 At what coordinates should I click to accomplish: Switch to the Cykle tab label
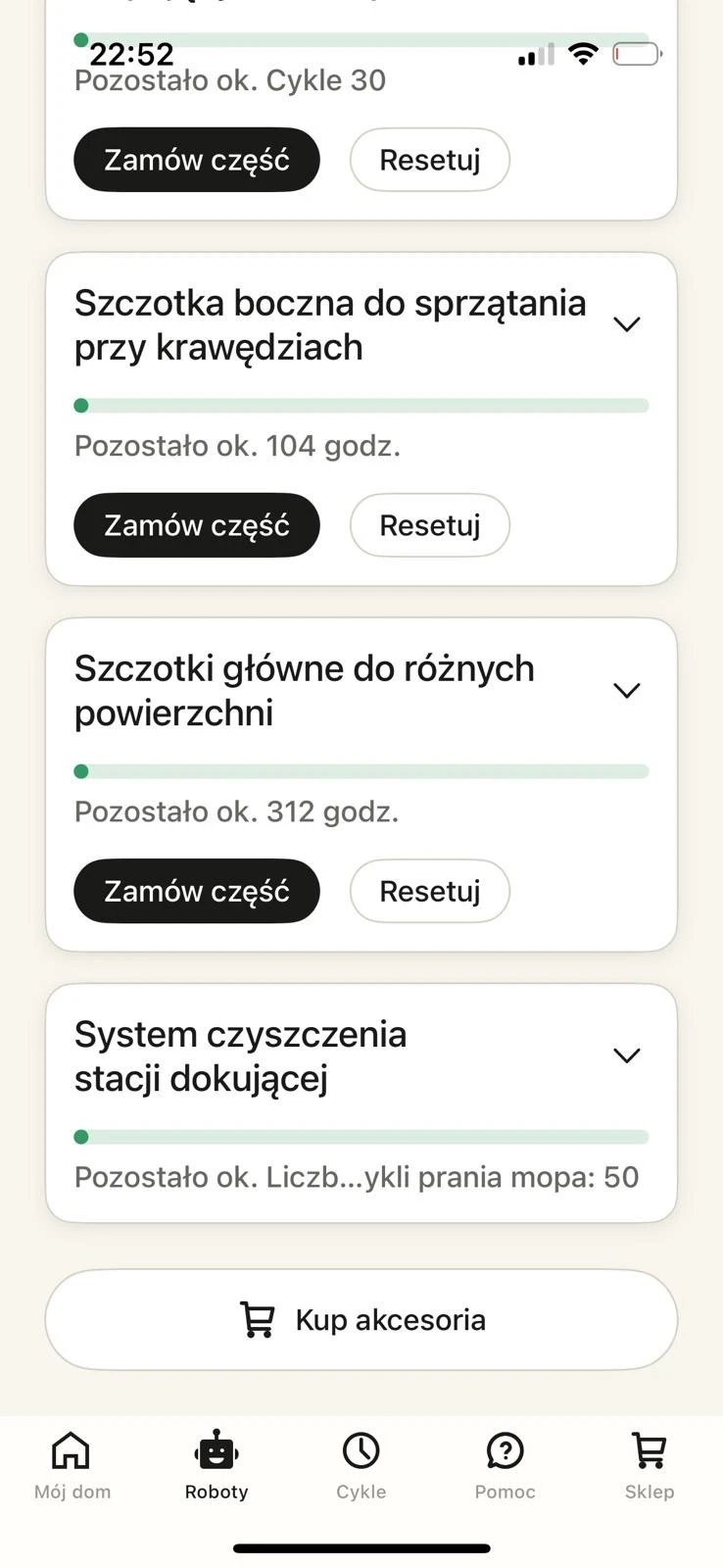click(x=361, y=1492)
